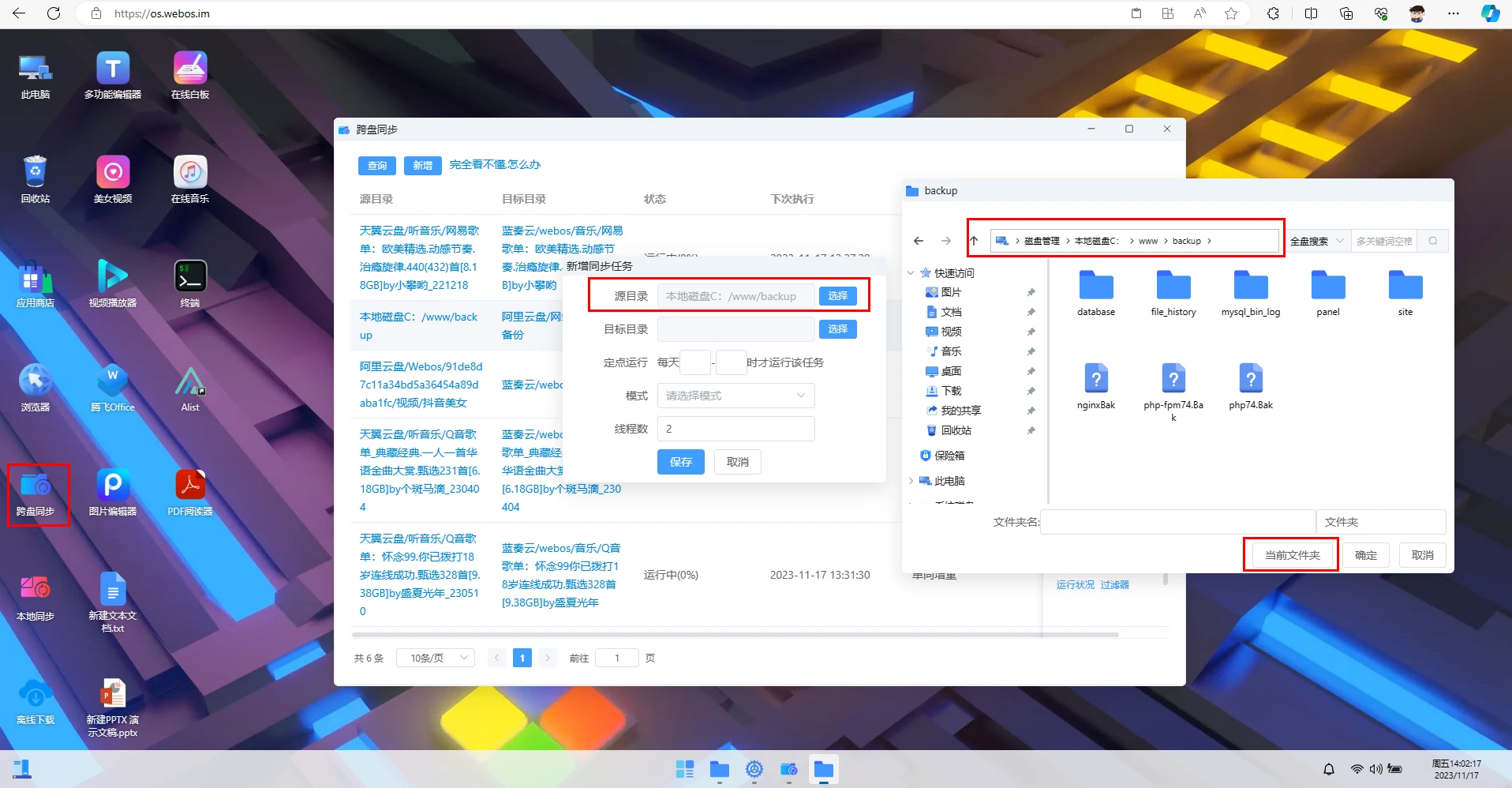Click the 线程数 input field

pos(735,429)
